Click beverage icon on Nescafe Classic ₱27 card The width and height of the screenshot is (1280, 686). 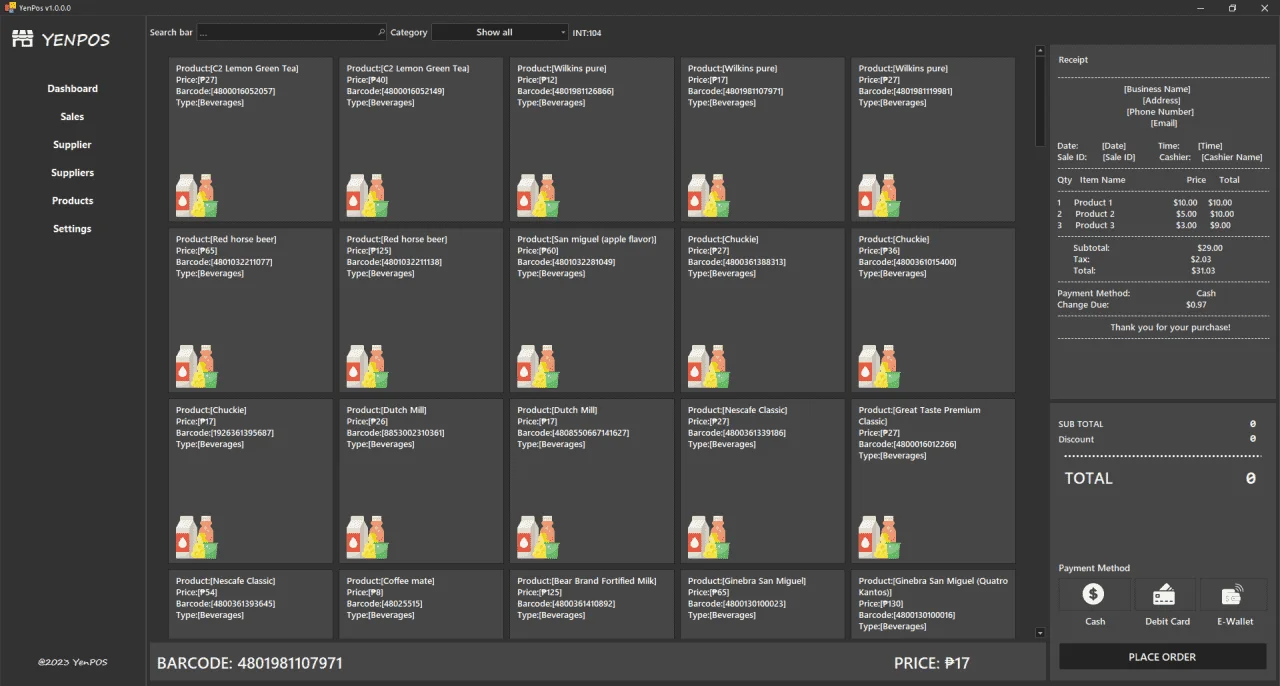click(709, 537)
